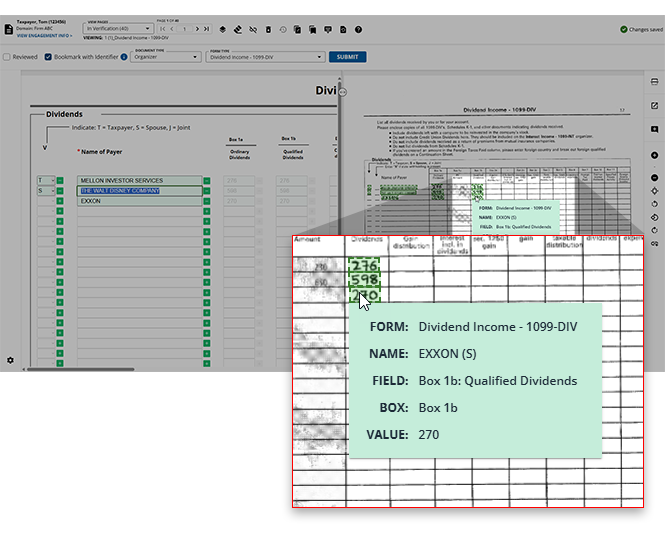Open View Engagement Info link
The image size is (665, 540).
[x=44, y=35]
